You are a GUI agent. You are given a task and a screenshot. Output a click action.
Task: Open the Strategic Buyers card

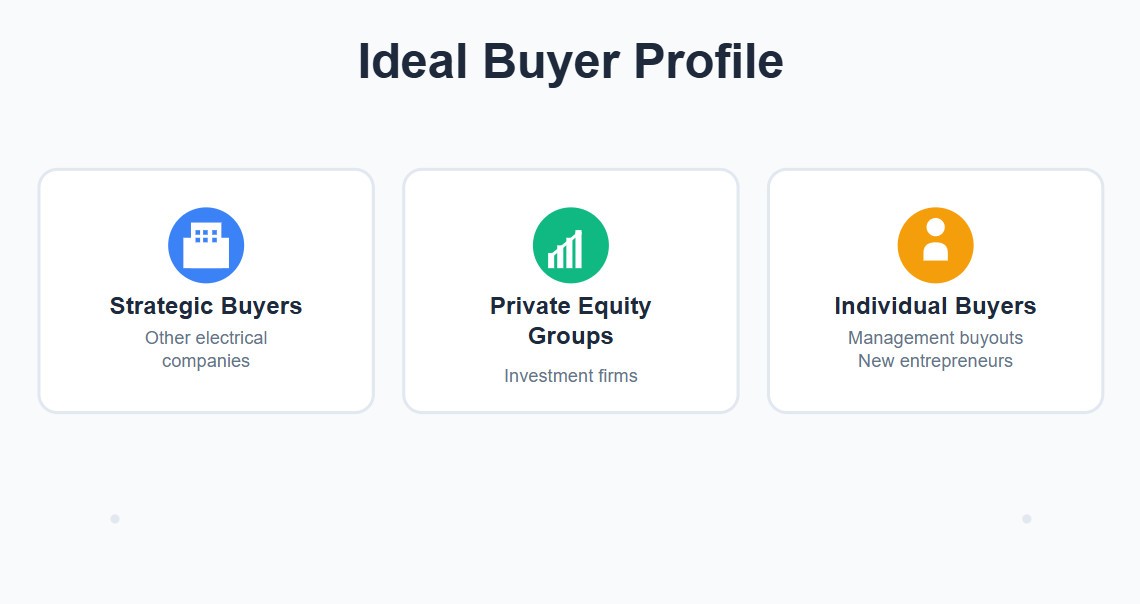(x=206, y=291)
